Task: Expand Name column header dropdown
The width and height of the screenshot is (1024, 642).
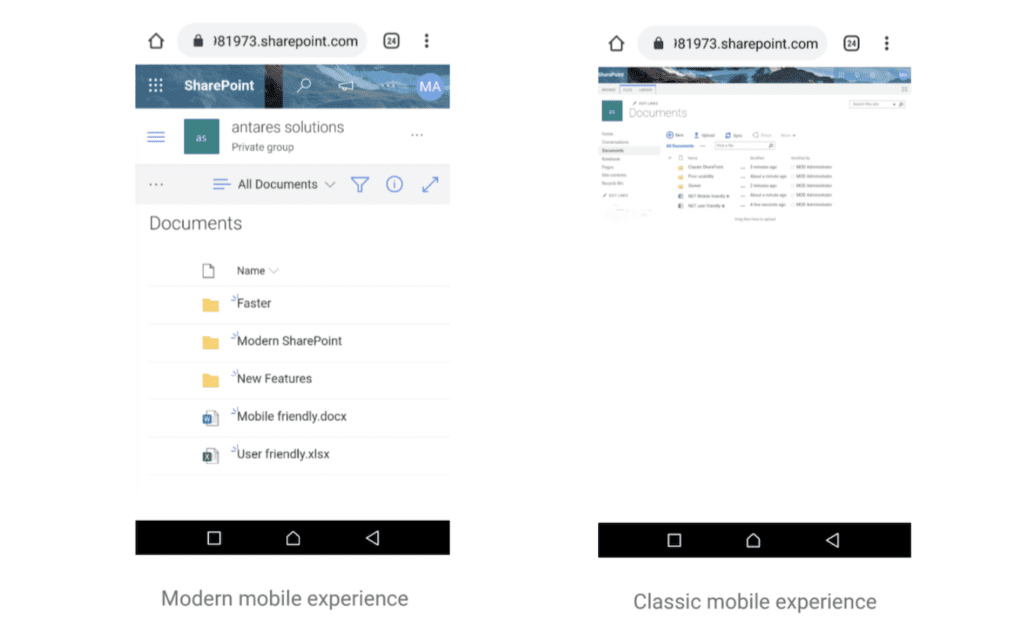Action: (x=257, y=271)
